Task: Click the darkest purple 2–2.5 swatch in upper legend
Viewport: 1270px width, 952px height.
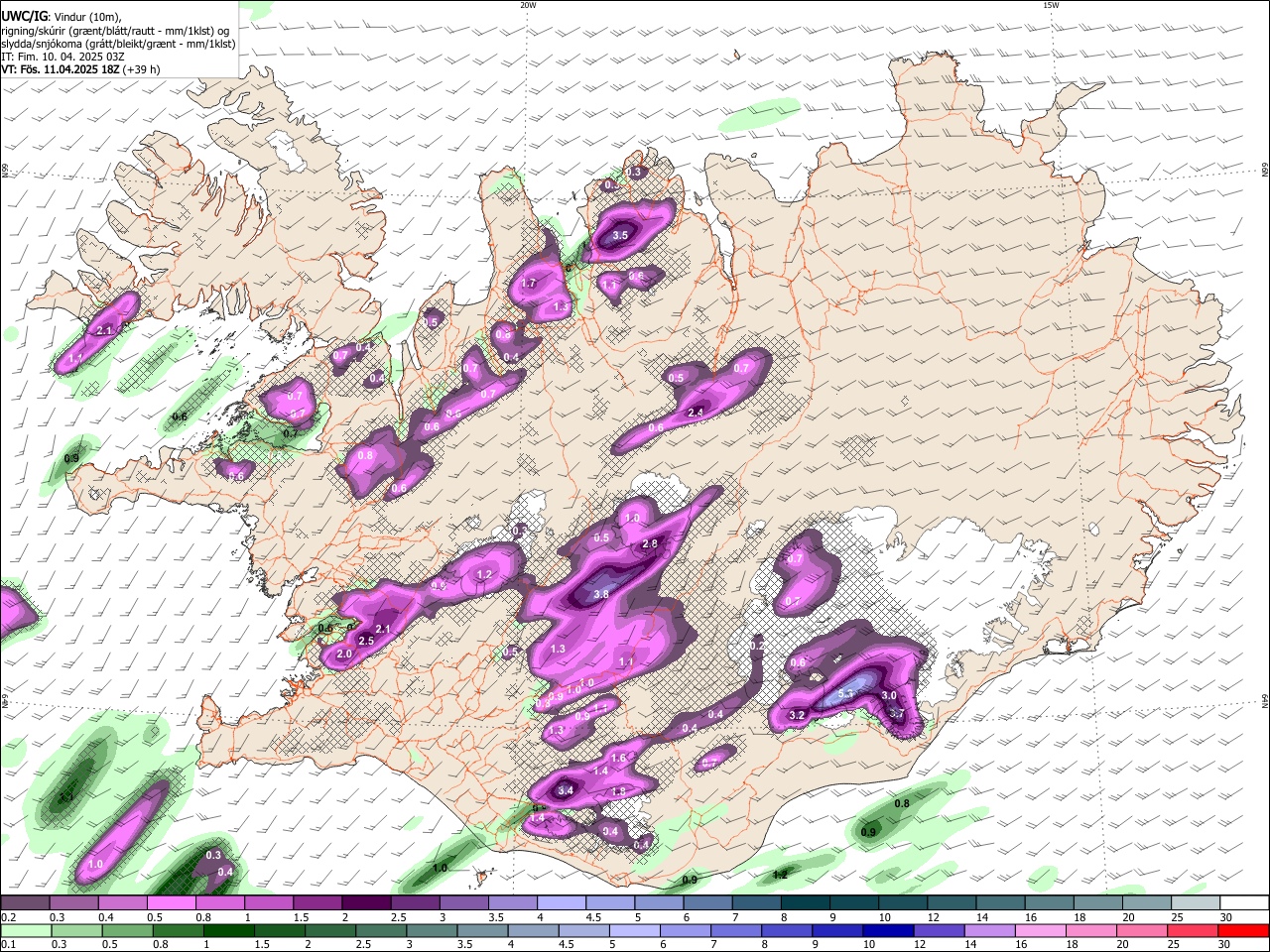Action: tap(366, 902)
